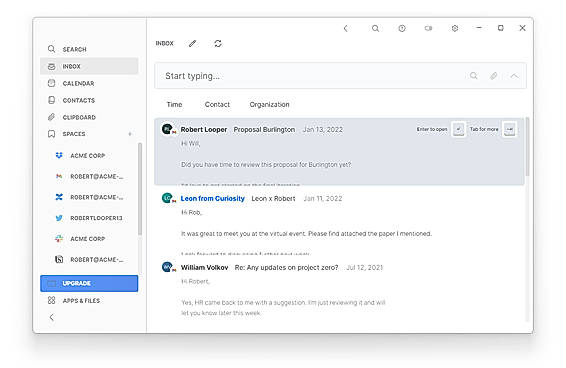Click Leon from Curiosity's avatar

click(x=167, y=198)
